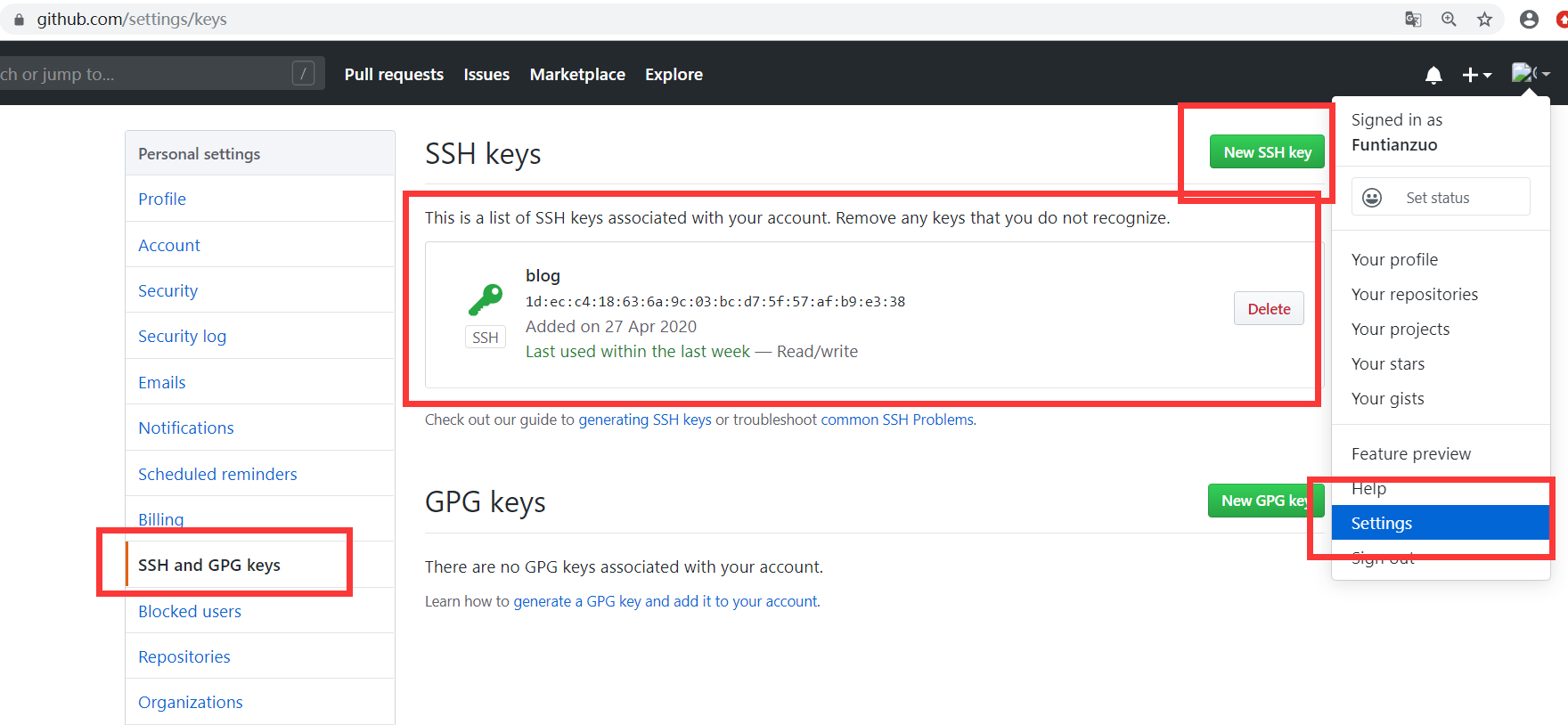Click the Personal settings header

[200, 153]
